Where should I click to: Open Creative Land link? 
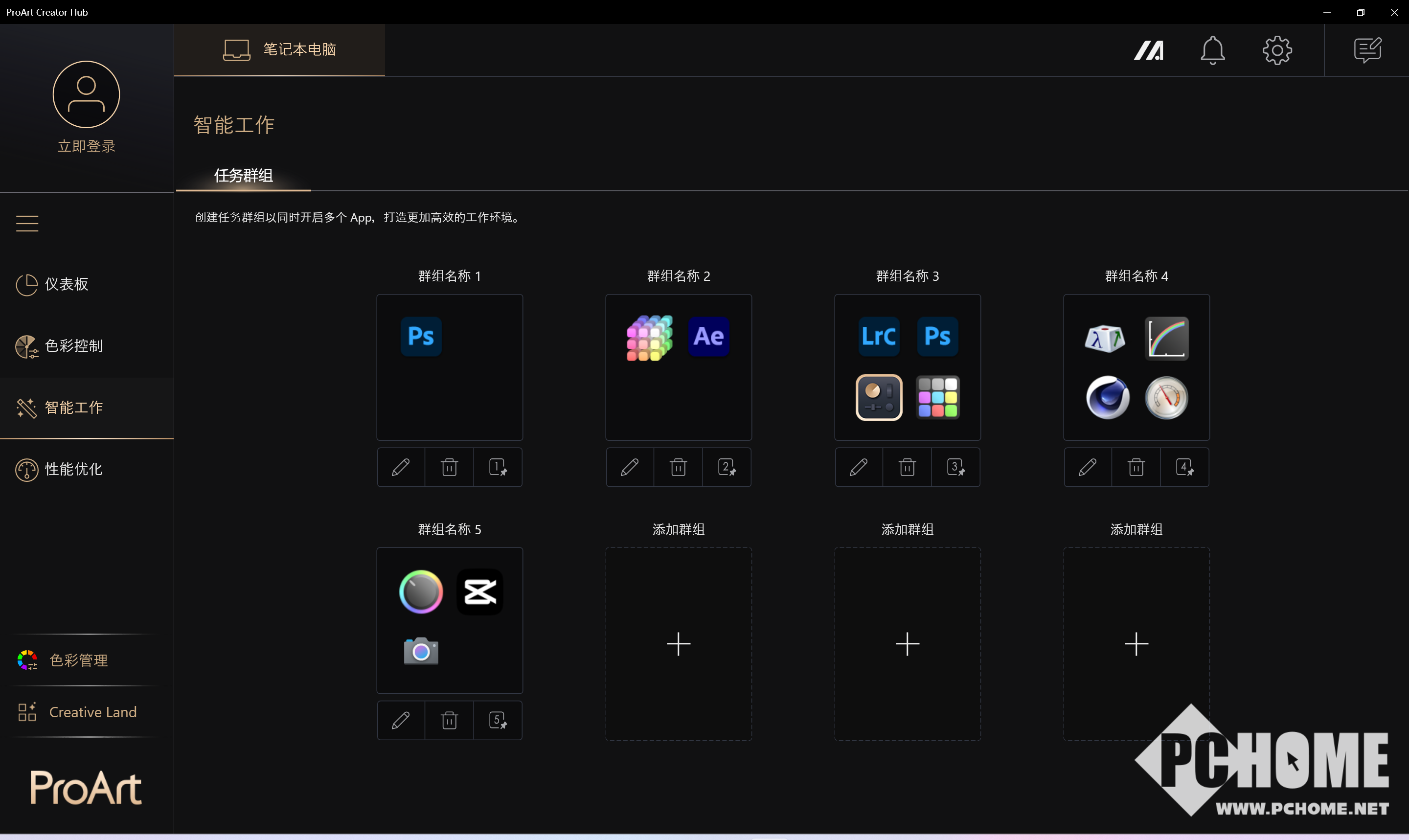click(87, 712)
